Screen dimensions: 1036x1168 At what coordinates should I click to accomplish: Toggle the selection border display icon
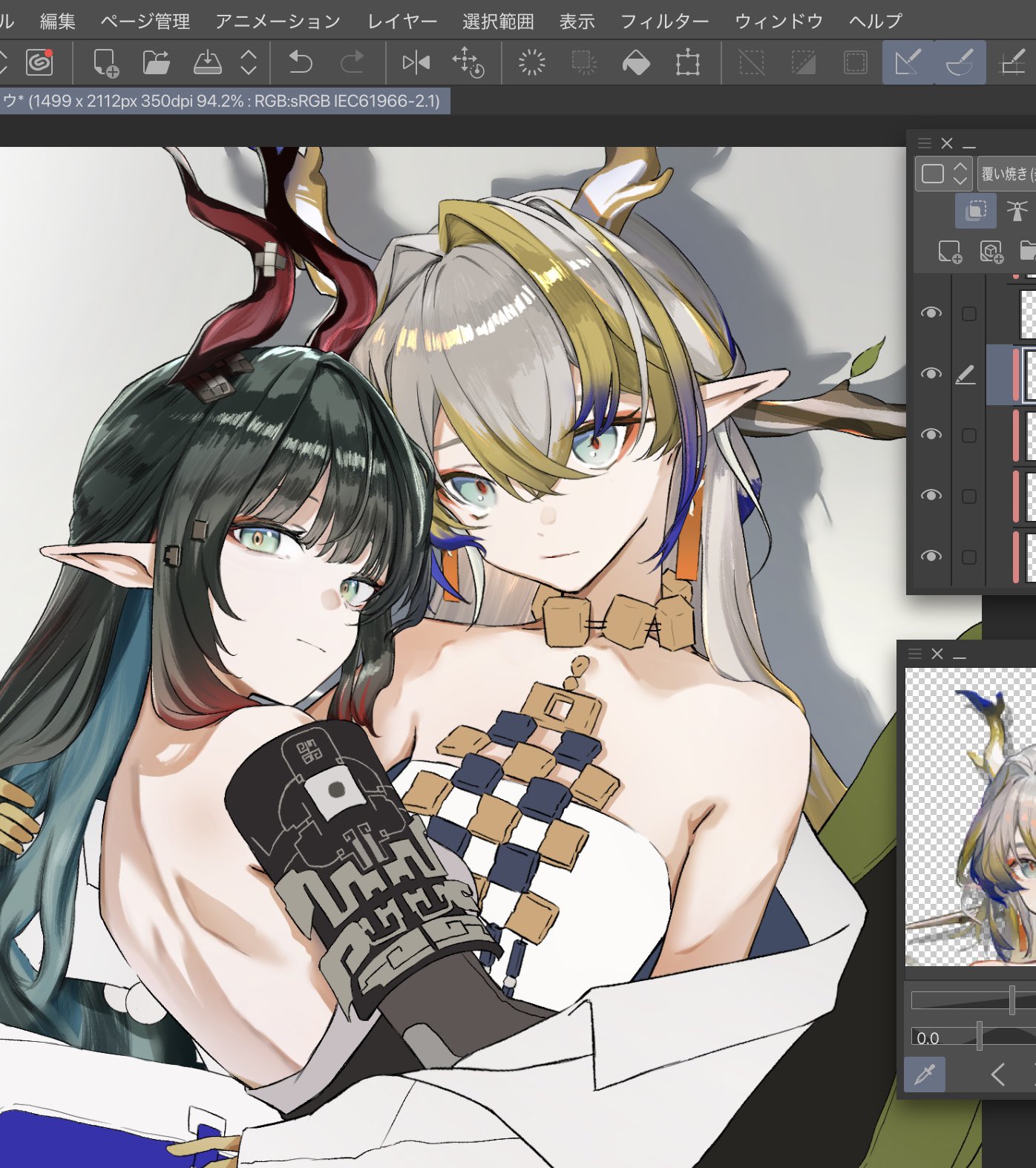[856, 62]
